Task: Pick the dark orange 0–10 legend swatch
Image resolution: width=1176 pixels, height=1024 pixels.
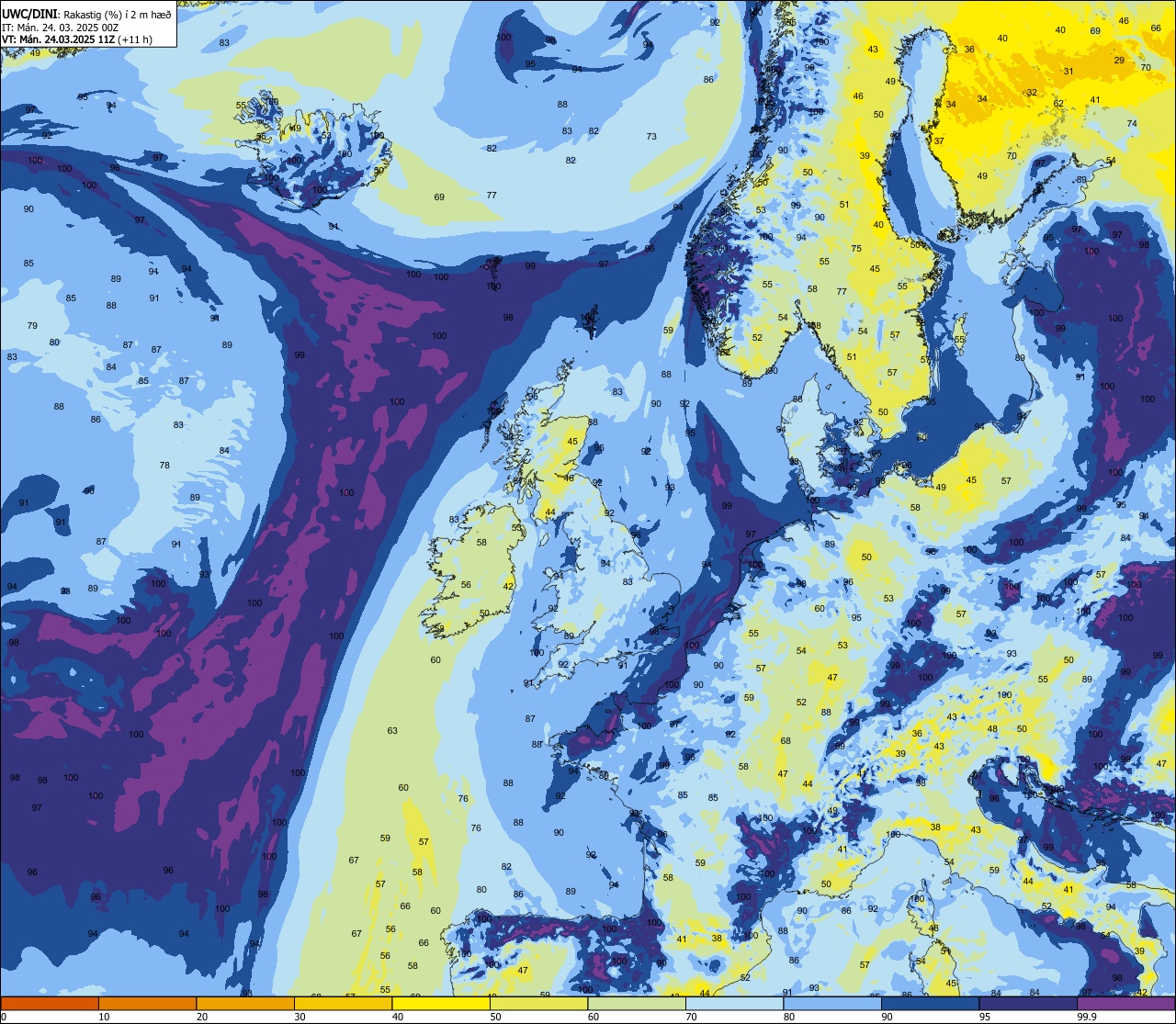Action: pyautogui.click(x=50, y=1003)
